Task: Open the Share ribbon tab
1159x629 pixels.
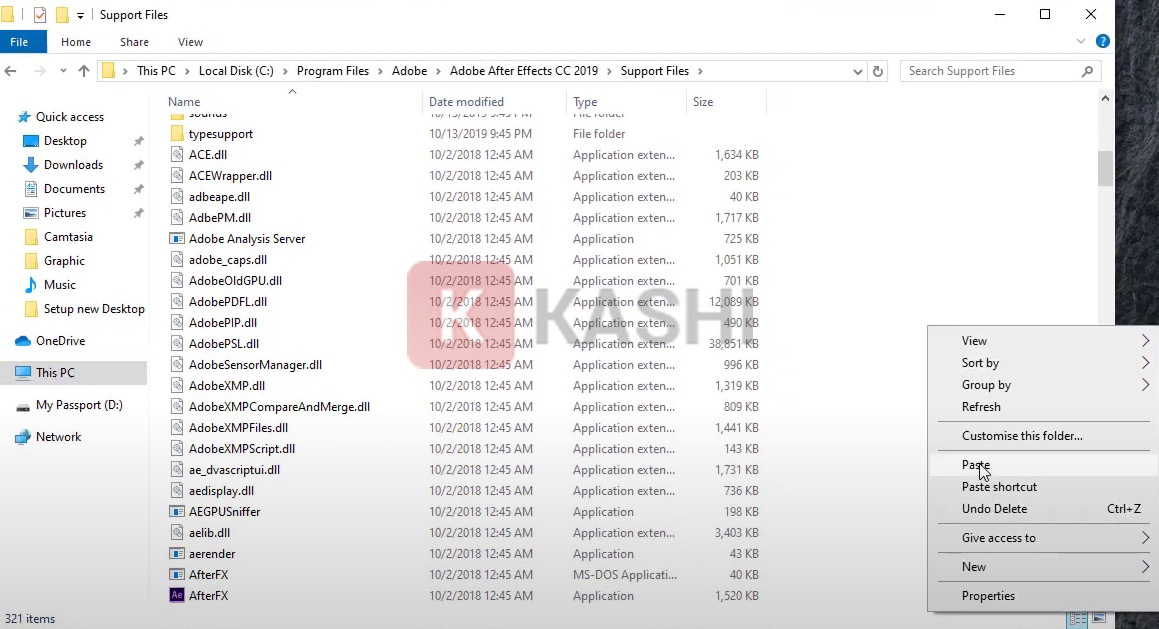Action: pyautogui.click(x=134, y=42)
